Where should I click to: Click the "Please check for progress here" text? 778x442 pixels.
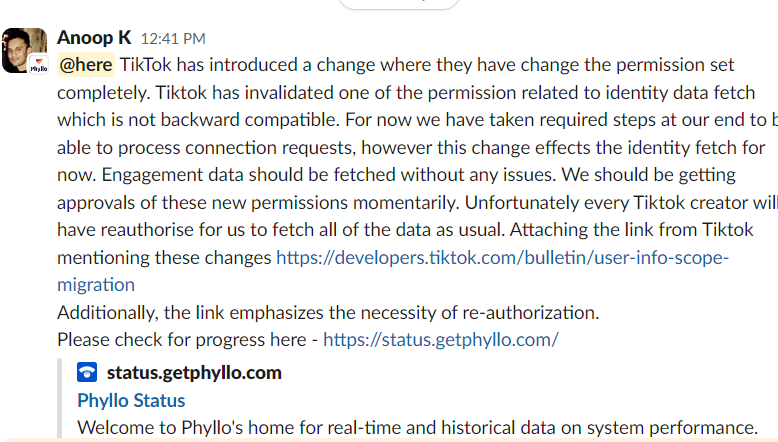pos(185,339)
